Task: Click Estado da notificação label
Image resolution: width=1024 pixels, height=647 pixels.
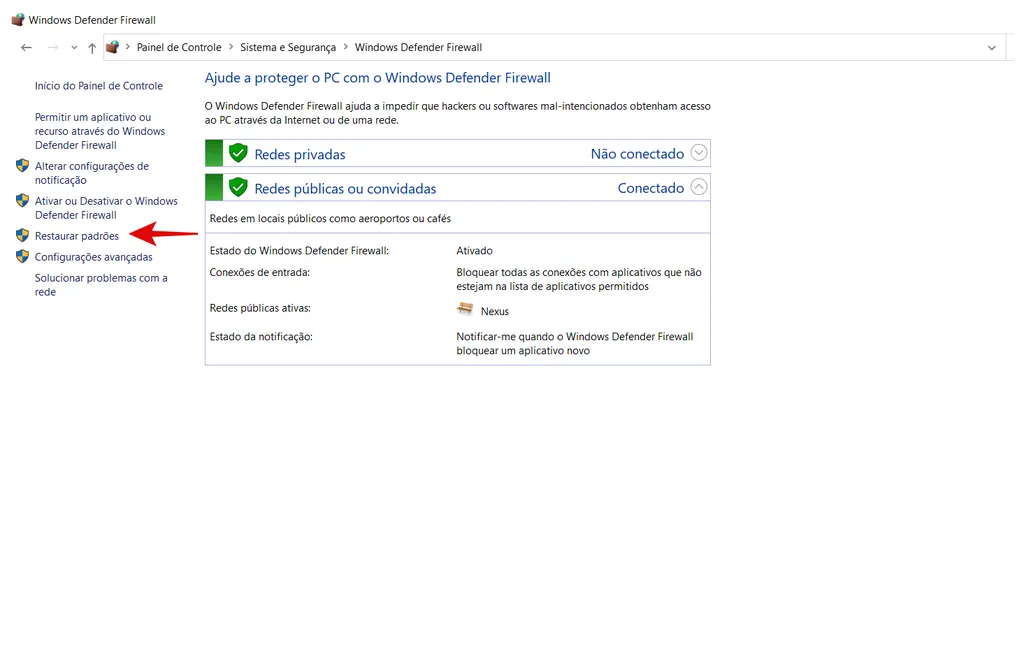Action: pos(261,337)
